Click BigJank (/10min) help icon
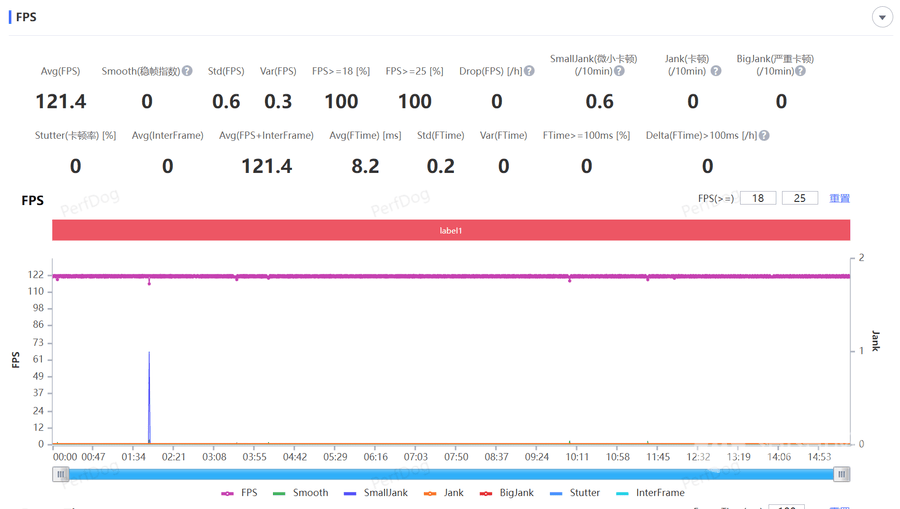 [x=800, y=72]
